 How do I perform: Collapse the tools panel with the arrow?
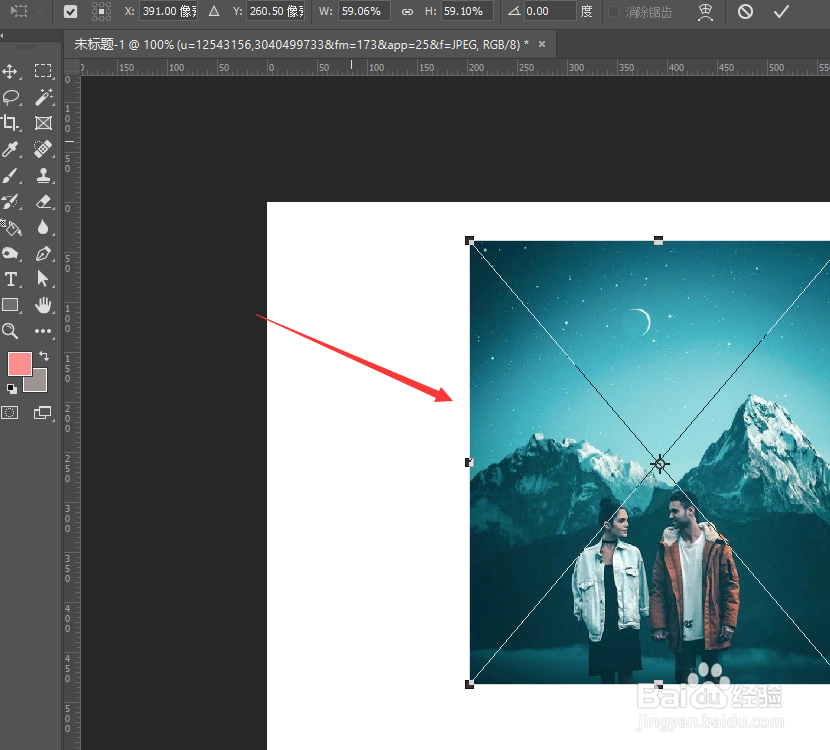2,35
